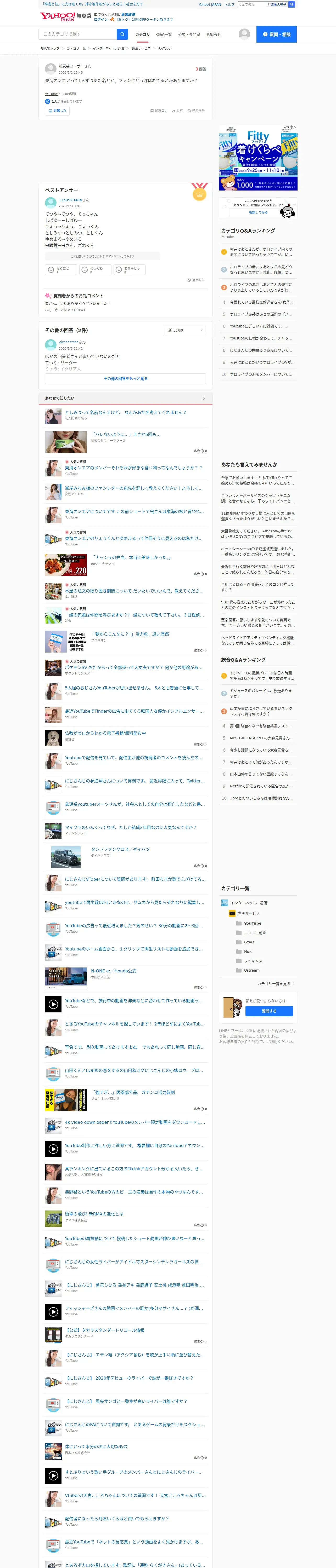The height and width of the screenshot is (1568, 336).
Task: Click カテゴリ一覧 in breadcrumb
Action: (76, 48)
